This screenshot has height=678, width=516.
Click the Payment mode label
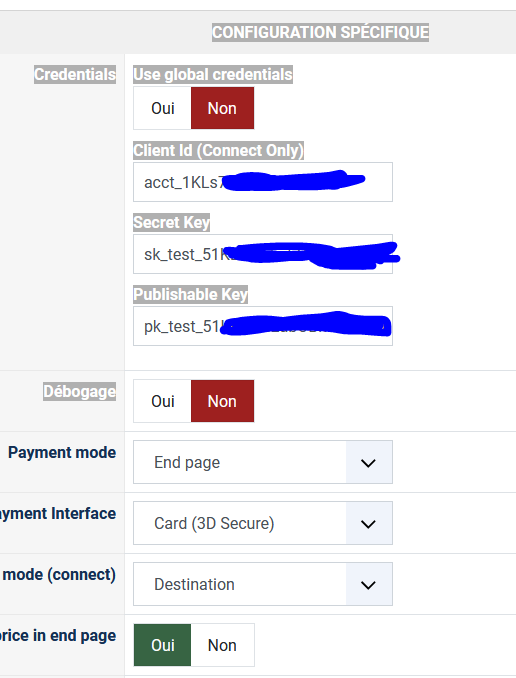(62, 452)
